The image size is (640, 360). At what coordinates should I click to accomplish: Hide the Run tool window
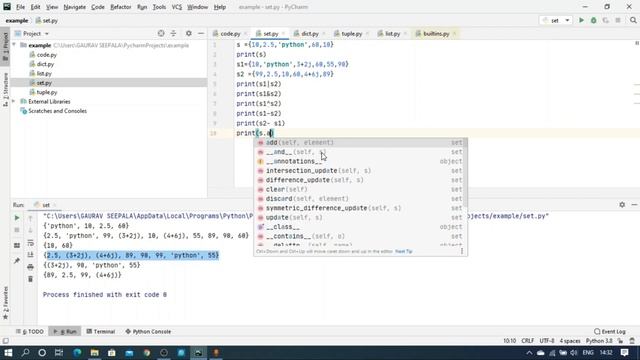click(634, 204)
